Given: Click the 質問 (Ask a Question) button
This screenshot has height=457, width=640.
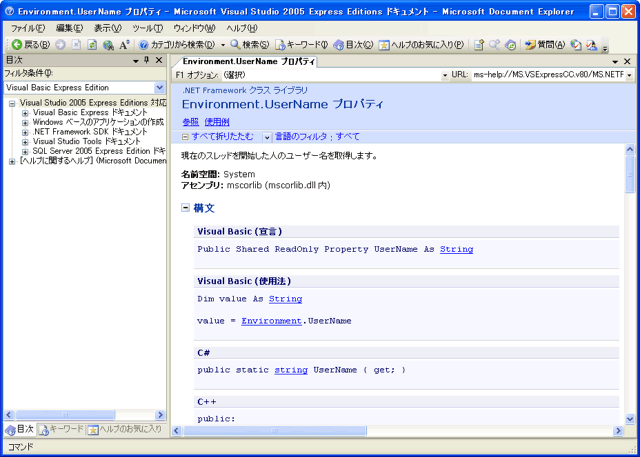Looking at the screenshot, I should [544, 44].
